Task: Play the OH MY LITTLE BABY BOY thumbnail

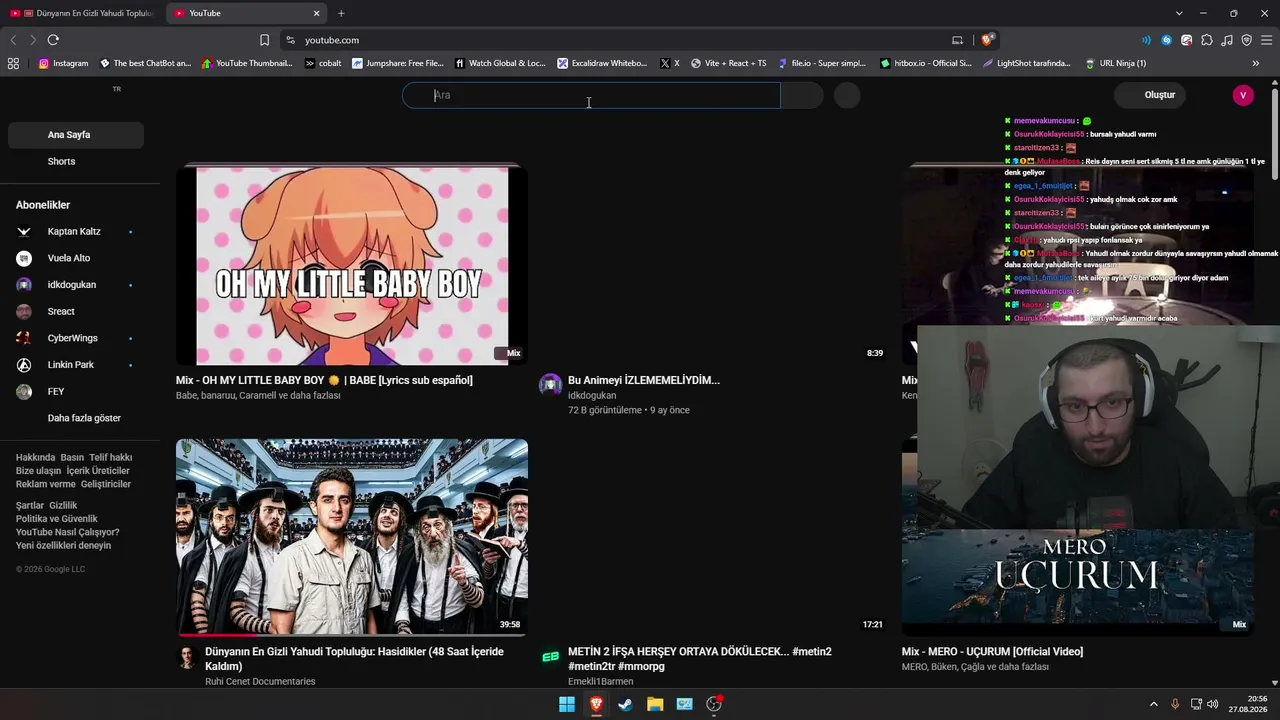Action: 352,265
